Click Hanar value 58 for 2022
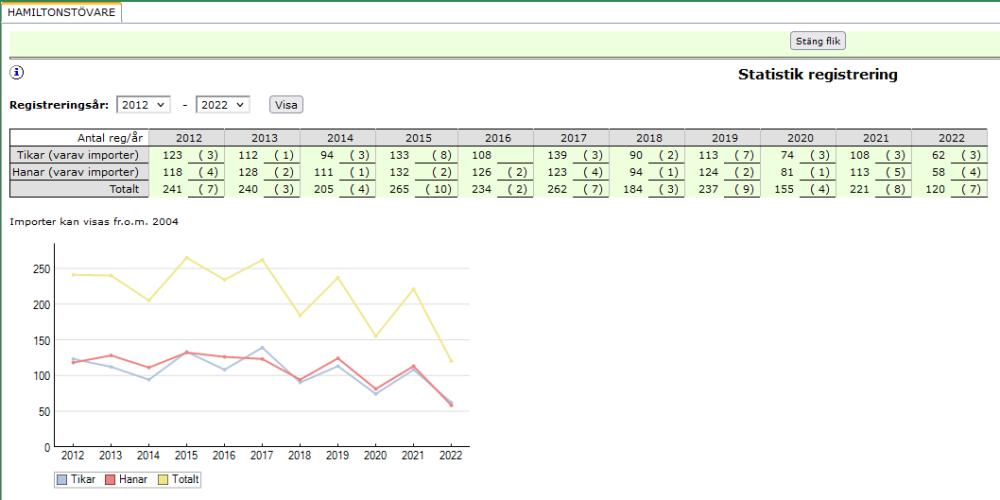1000x500 pixels. click(939, 172)
